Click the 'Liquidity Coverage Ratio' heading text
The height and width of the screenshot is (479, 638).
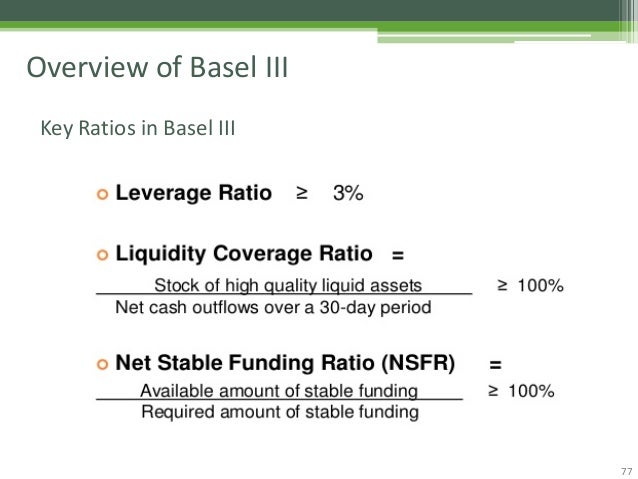(244, 255)
